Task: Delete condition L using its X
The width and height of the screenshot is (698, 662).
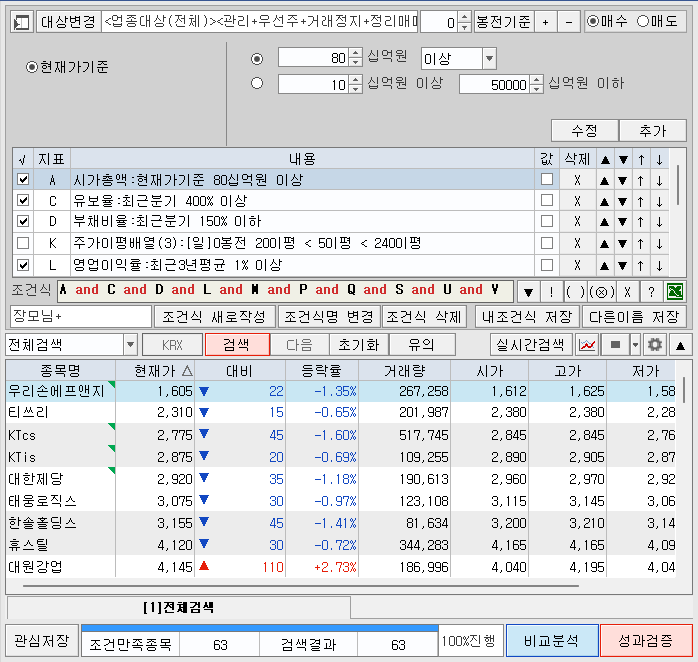Action: click(x=577, y=265)
